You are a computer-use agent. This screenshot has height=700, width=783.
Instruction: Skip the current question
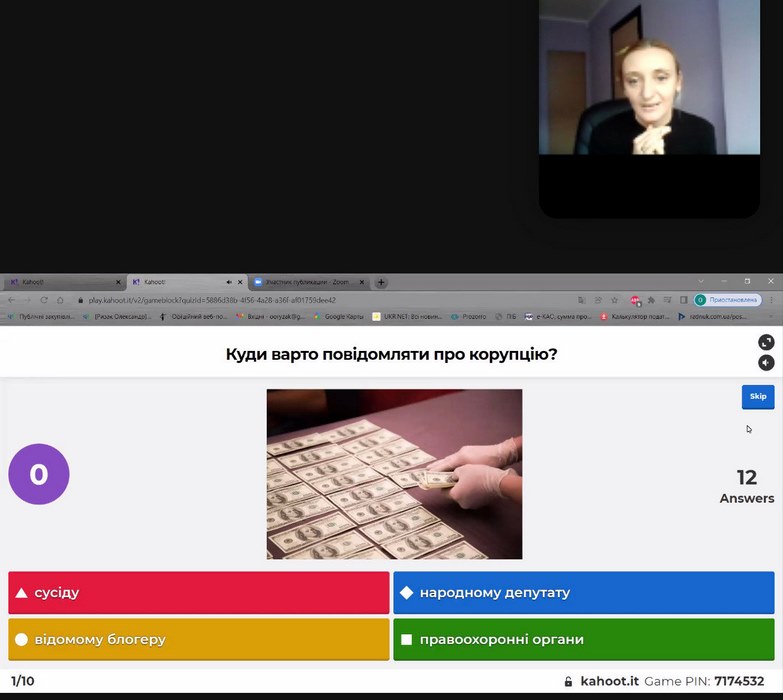(x=757, y=397)
